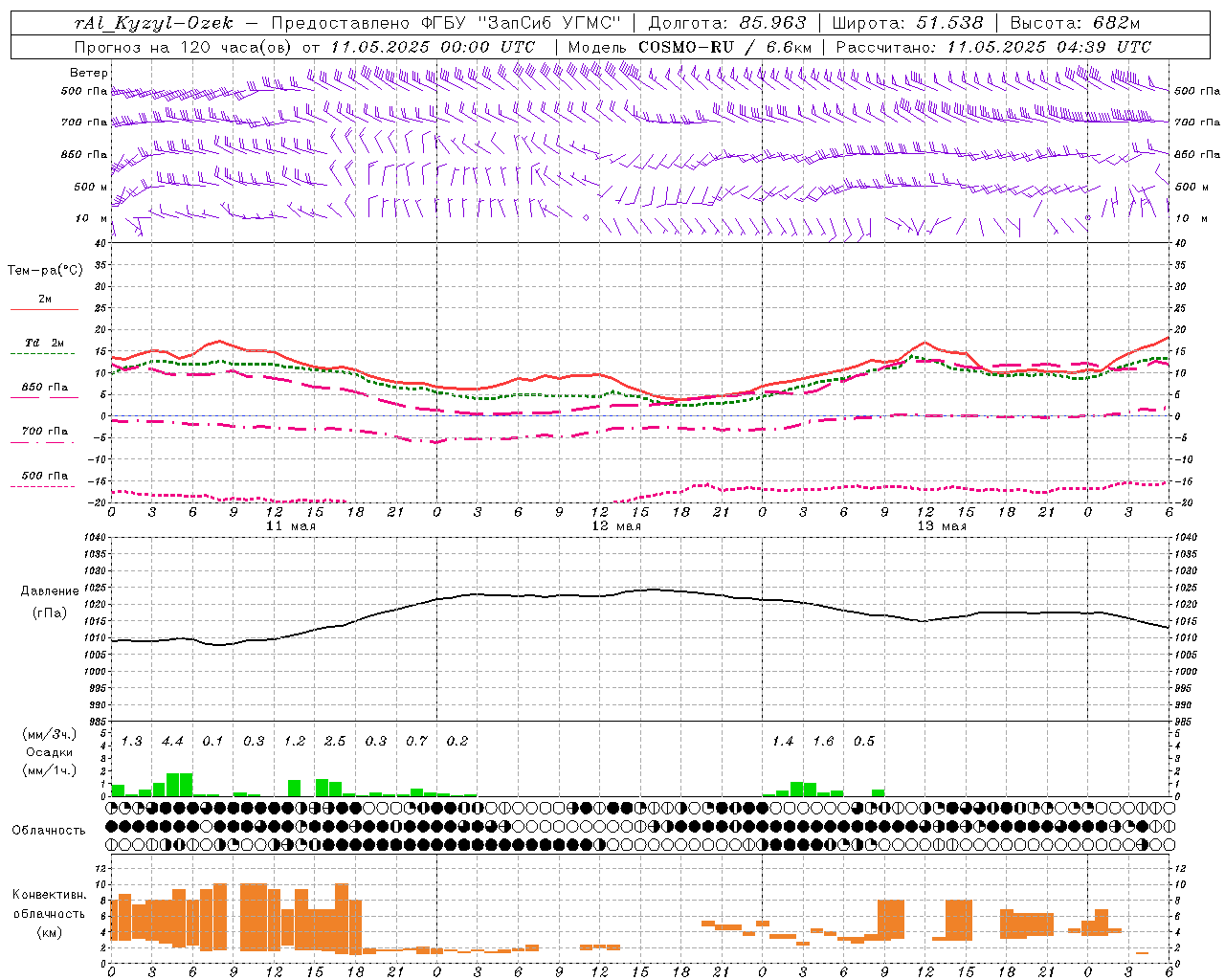Click the Высота: 682м value
The image size is (1225, 980).
click(1075, 23)
